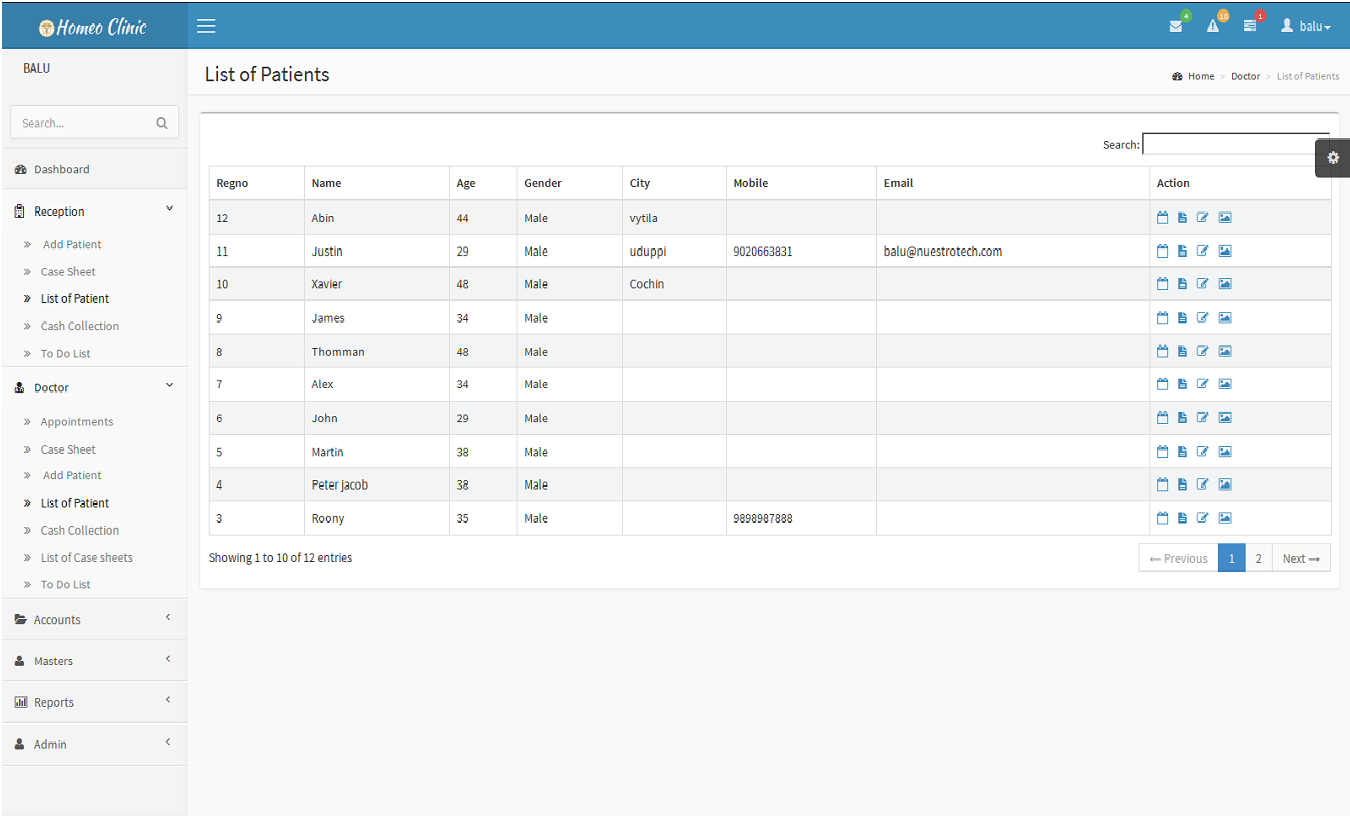Image resolution: width=1350 pixels, height=818 pixels.
Task: Click the Next pagination button
Action: pos(1301,559)
